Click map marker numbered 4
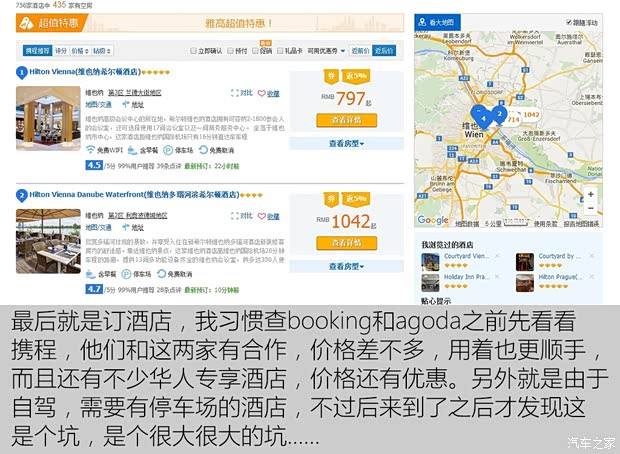The width and height of the screenshot is (620, 454). [483, 118]
